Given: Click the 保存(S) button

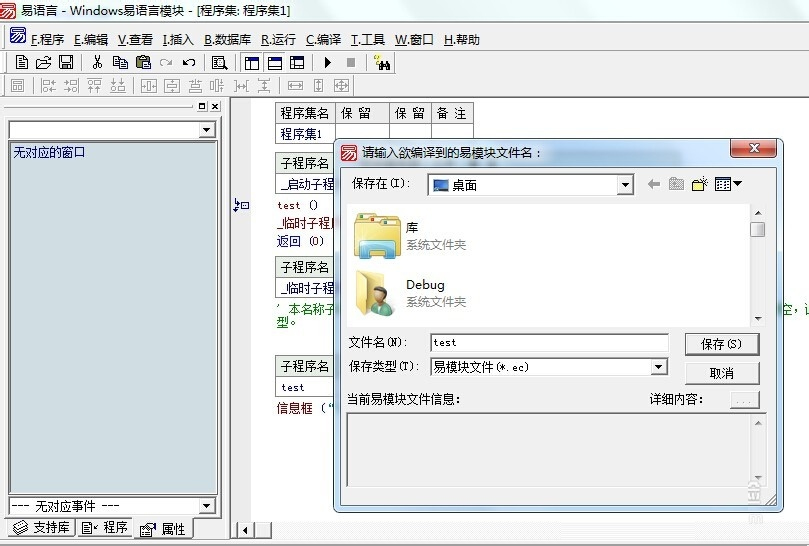Looking at the screenshot, I should [x=722, y=344].
